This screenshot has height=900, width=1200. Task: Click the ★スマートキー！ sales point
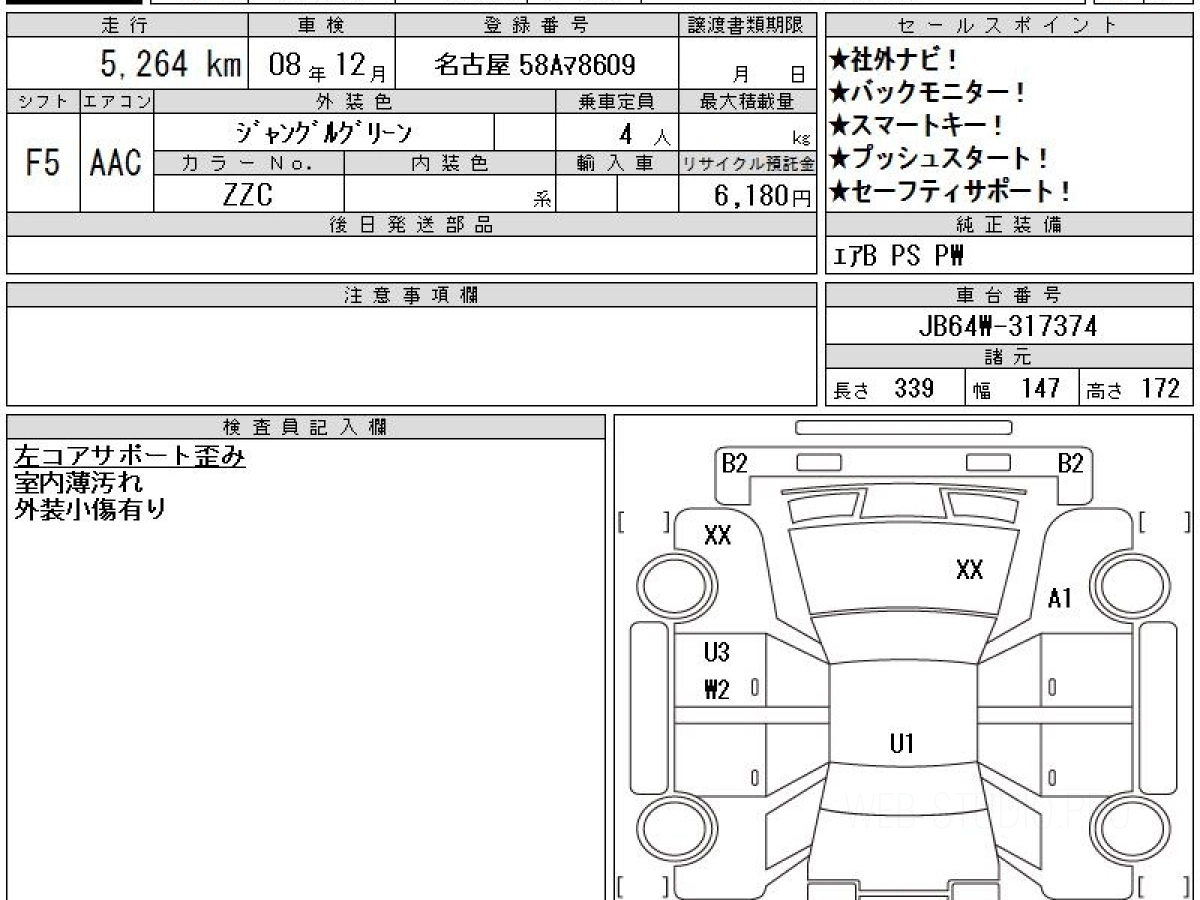pos(916,125)
